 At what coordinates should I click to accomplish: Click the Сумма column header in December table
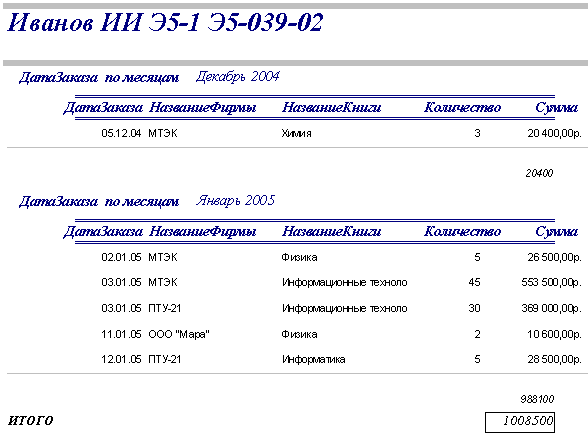tap(556, 108)
